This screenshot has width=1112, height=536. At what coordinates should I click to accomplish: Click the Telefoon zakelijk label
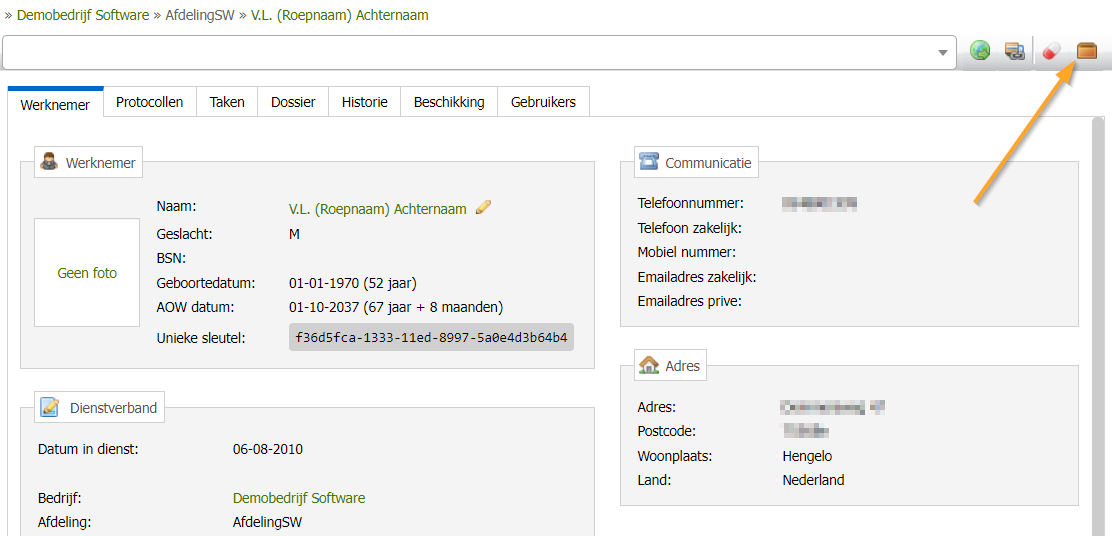[689, 228]
